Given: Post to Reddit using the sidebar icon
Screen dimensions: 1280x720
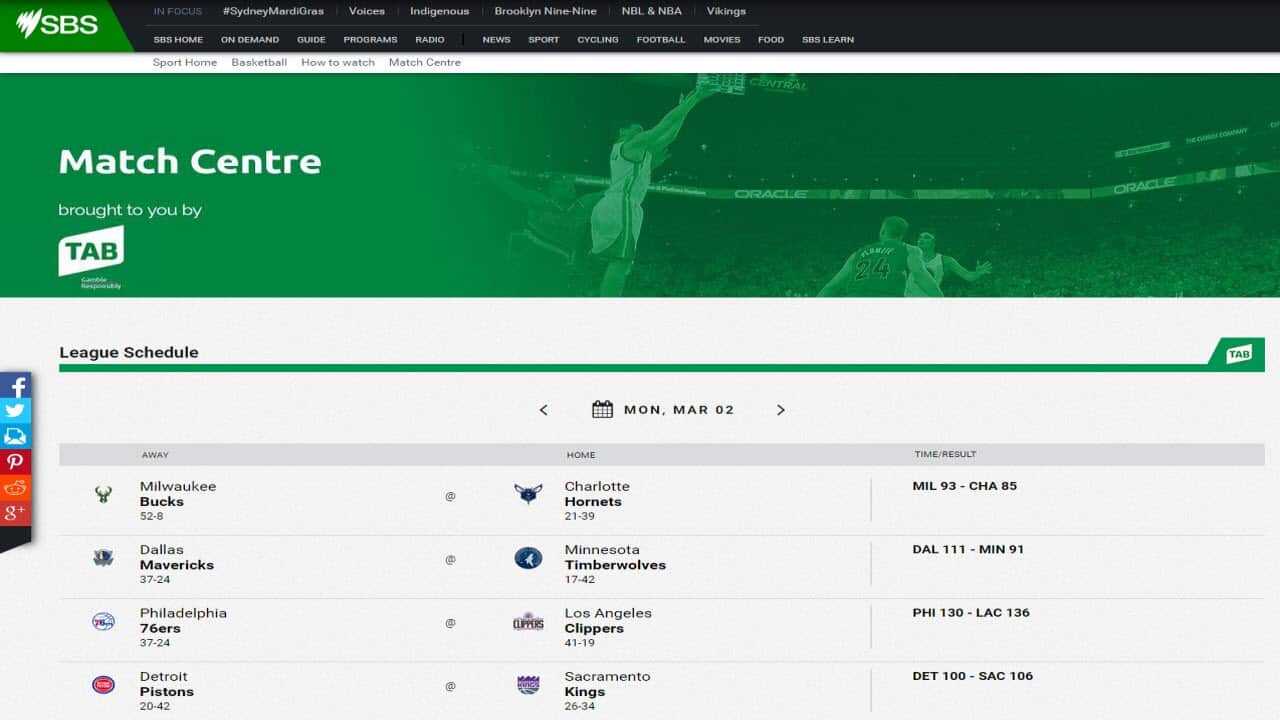Looking at the screenshot, I should [x=15, y=486].
